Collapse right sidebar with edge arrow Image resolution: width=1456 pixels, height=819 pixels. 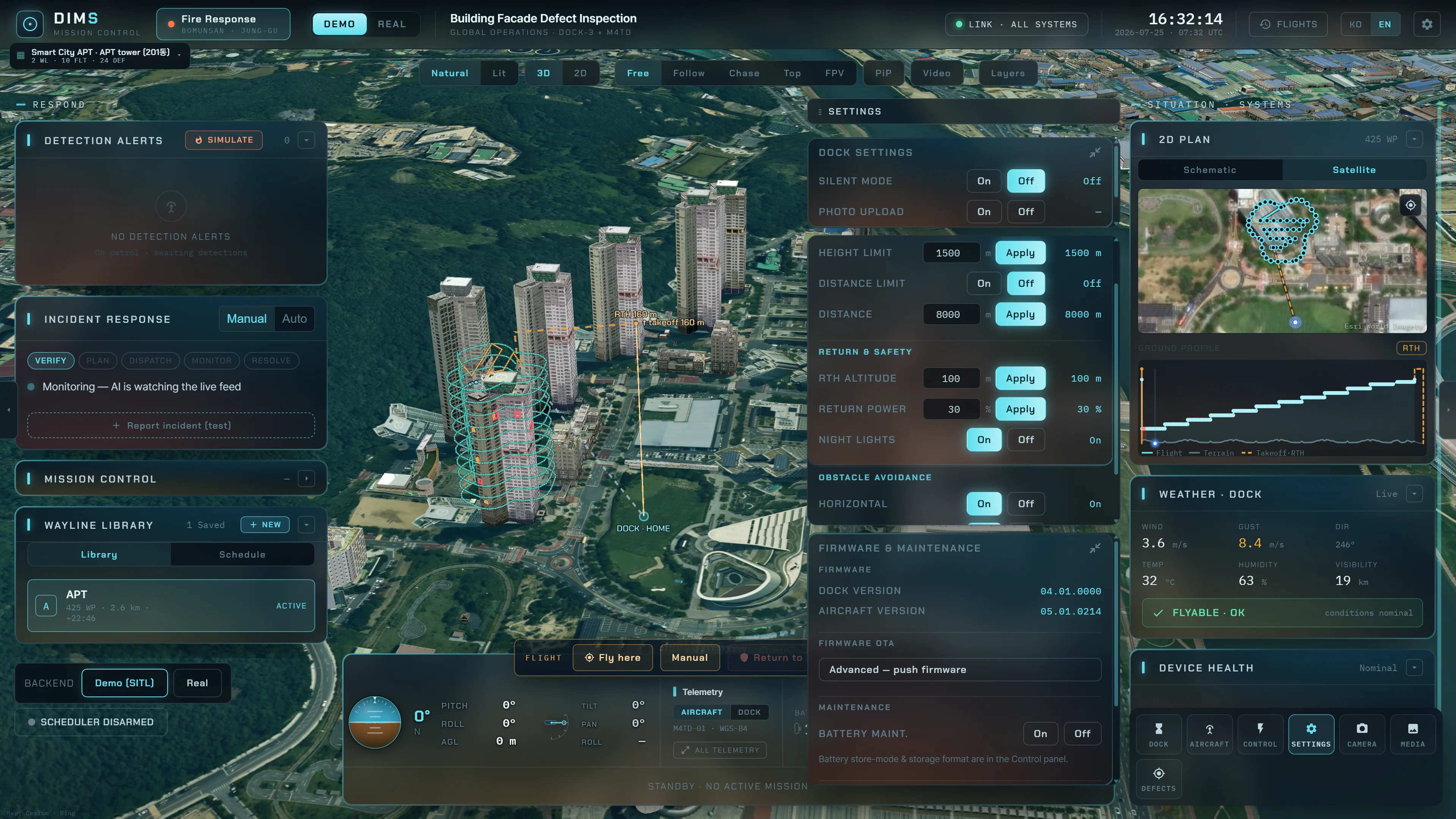tap(1448, 410)
